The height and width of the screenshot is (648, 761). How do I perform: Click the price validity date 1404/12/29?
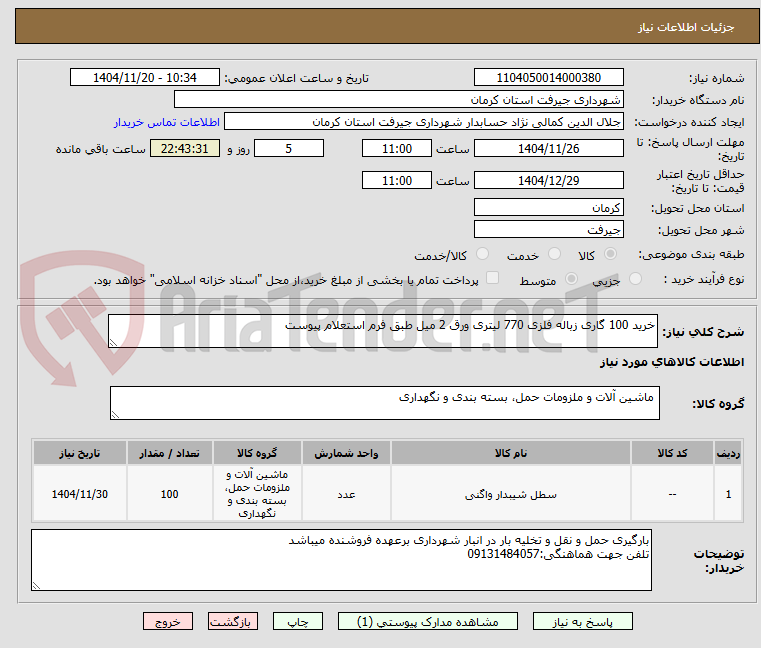548,181
